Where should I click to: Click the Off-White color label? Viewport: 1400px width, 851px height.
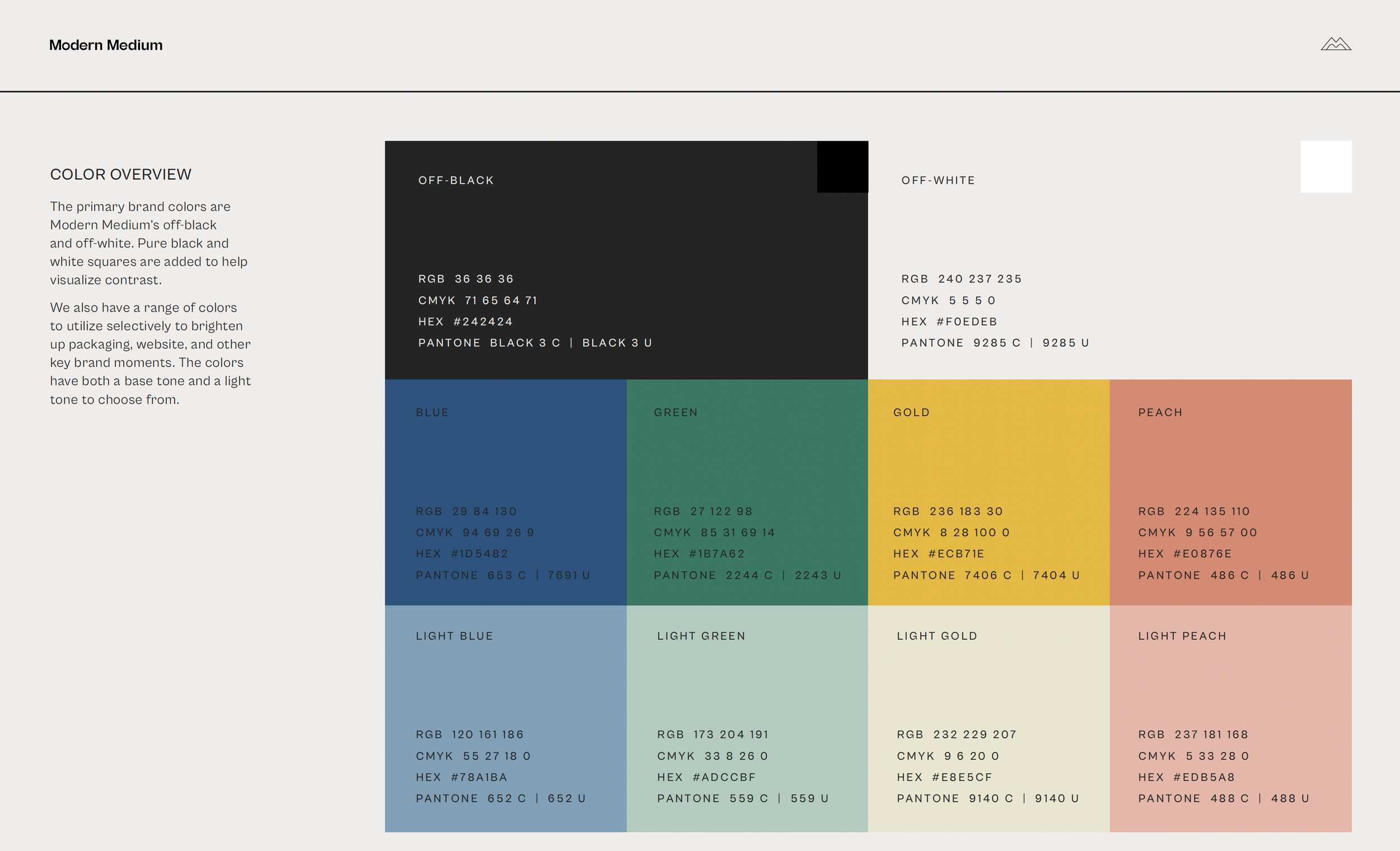point(937,180)
